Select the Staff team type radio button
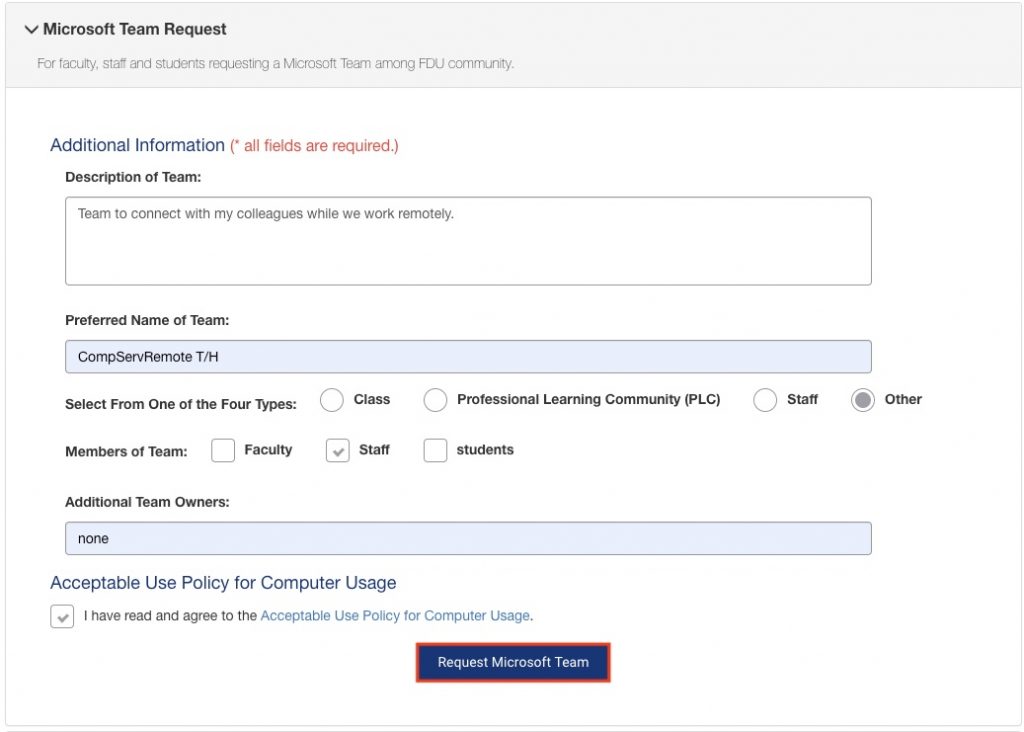The width and height of the screenshot is (1024, 732). [x=765, y=400]
